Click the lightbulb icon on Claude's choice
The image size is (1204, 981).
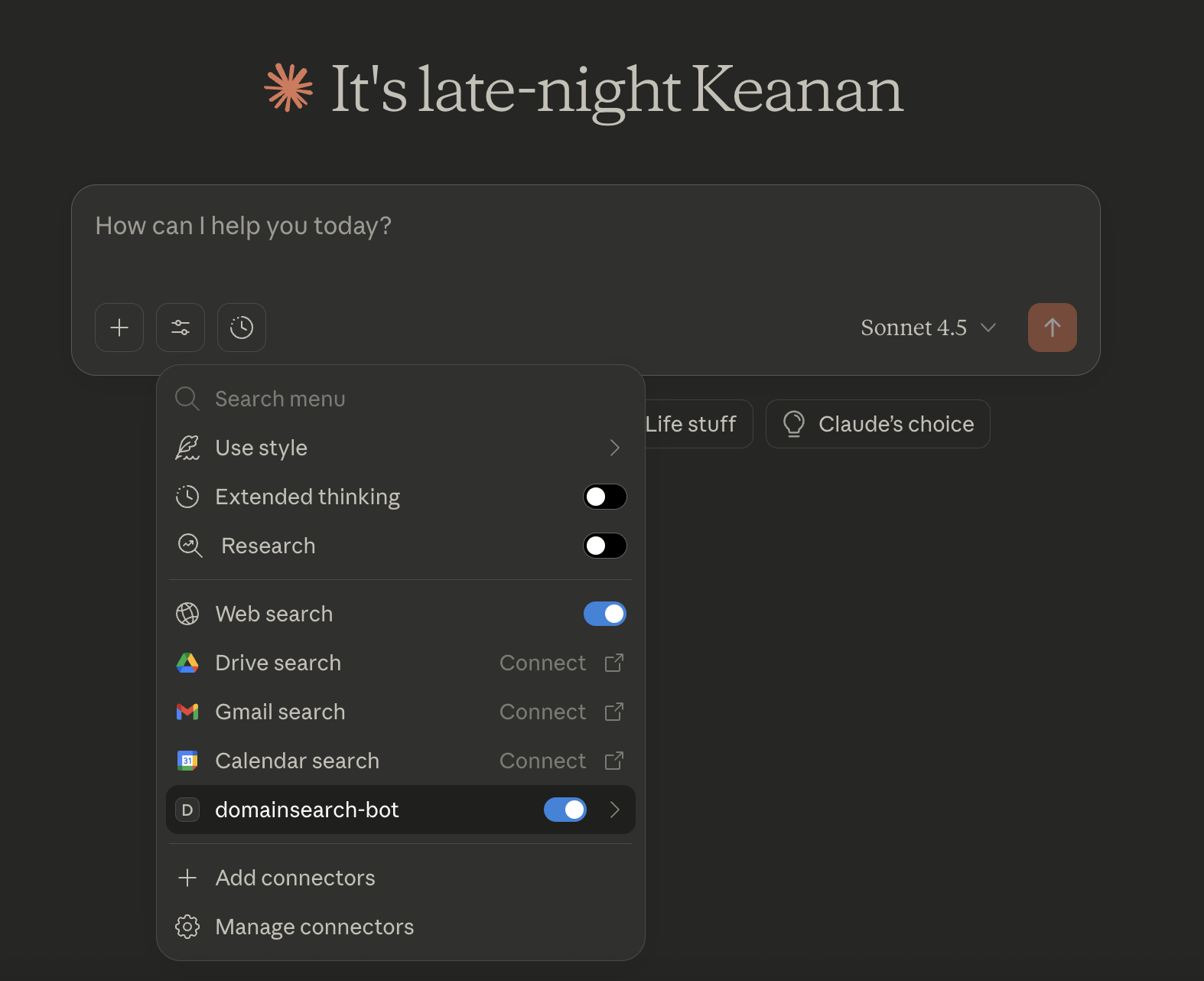click(x=794, y=424)
